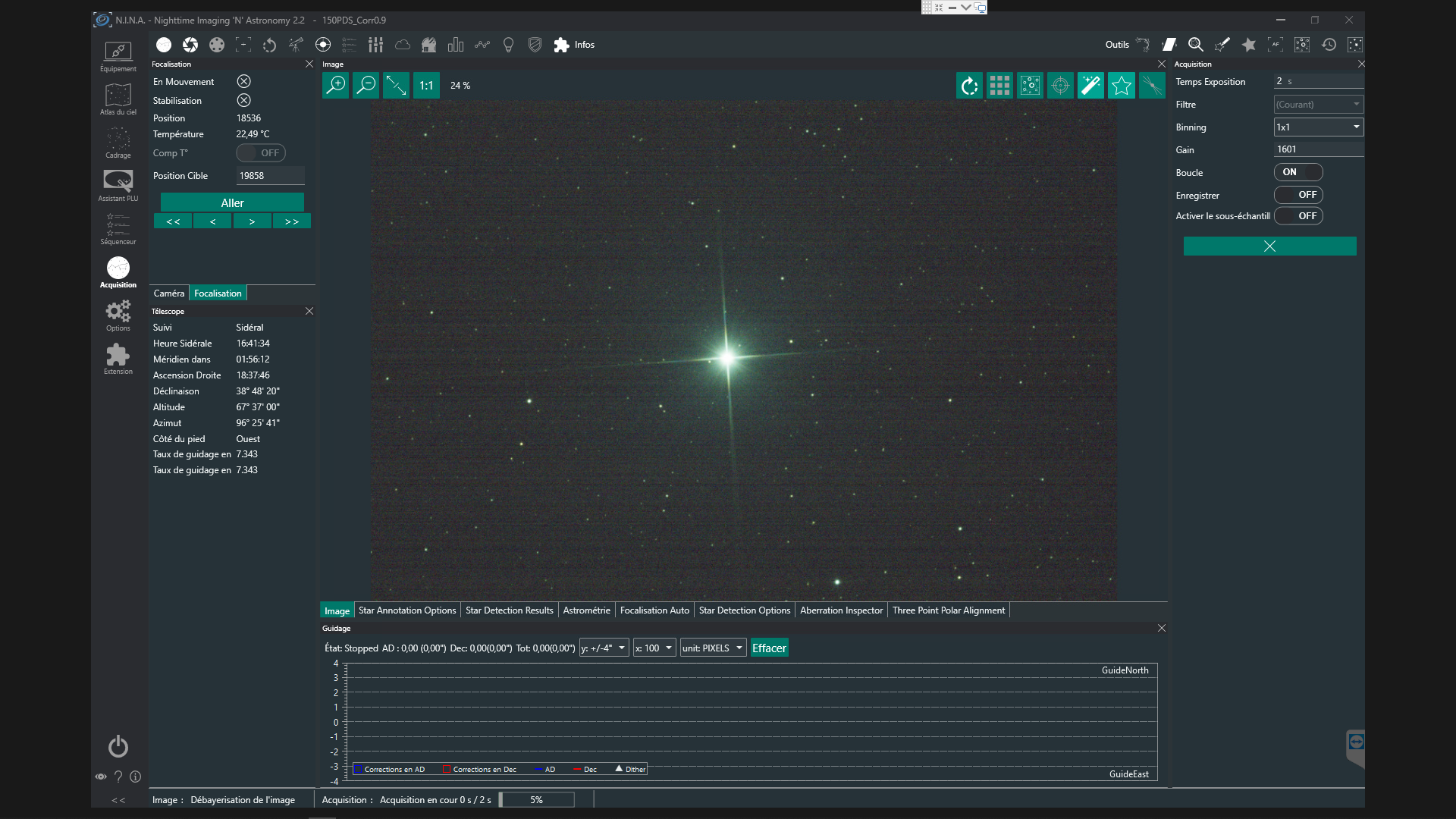
Task: Fit the image to the view with arrows icon
Action: (x=397, y=85)
